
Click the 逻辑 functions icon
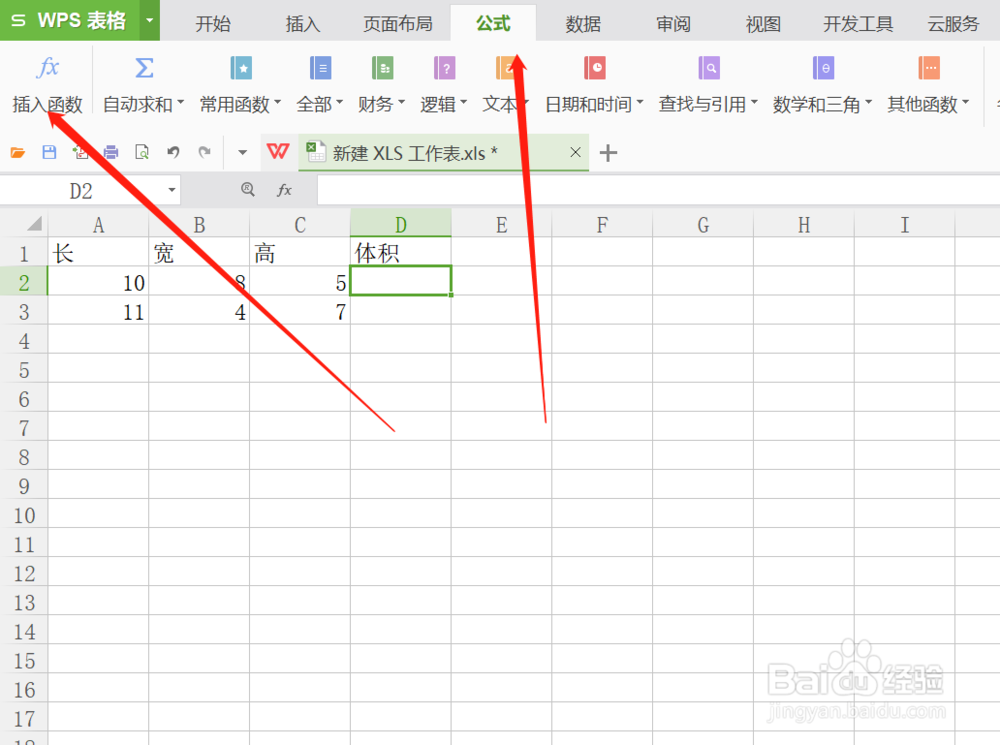pos(445,68)
